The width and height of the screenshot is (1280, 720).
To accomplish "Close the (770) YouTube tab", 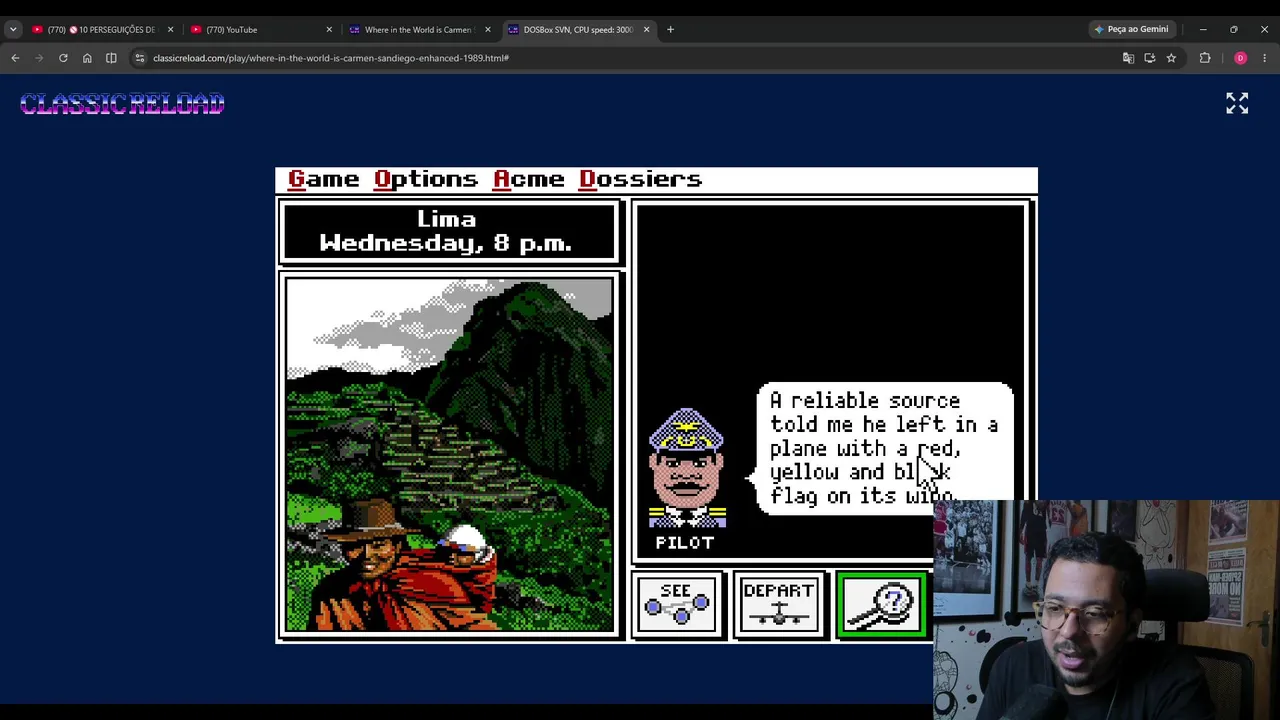I will click(x=329, y=29).
